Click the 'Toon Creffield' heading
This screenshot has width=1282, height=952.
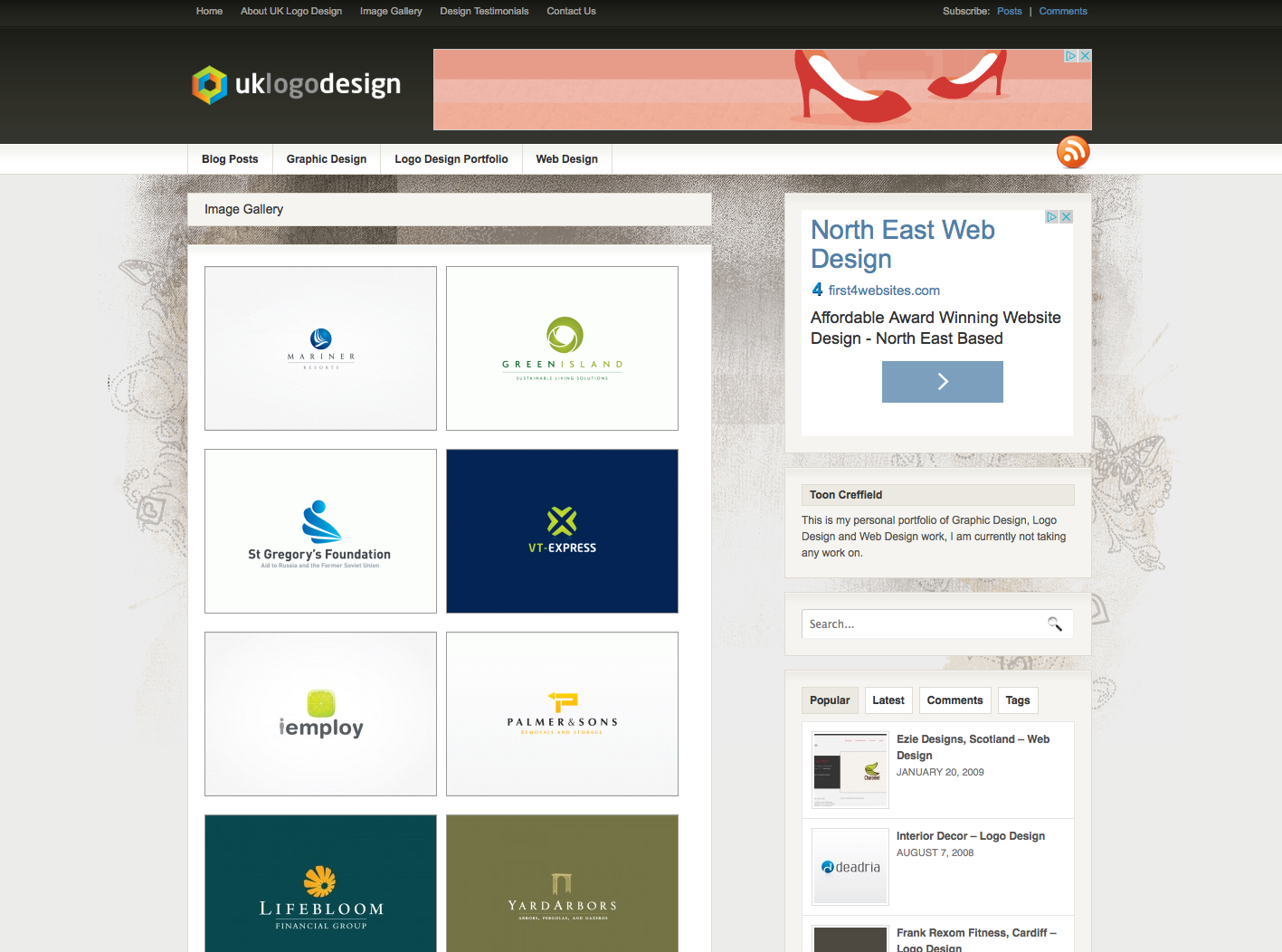click(846, 495)
